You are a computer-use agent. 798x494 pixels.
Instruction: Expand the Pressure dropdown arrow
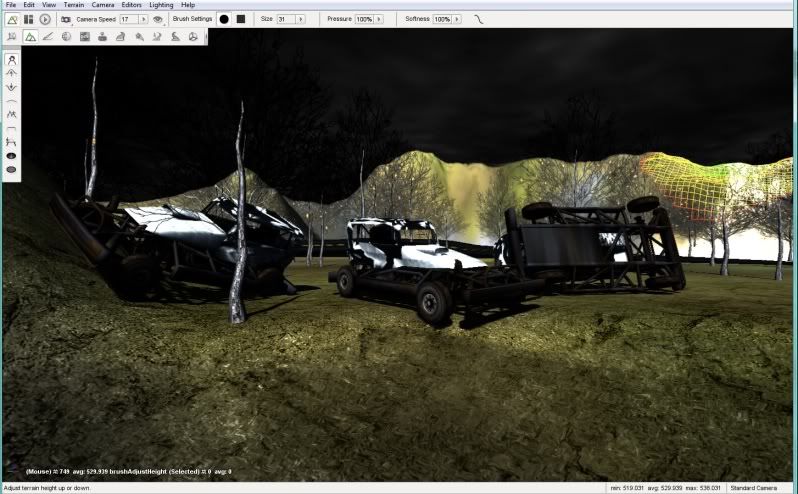point(380,19)
